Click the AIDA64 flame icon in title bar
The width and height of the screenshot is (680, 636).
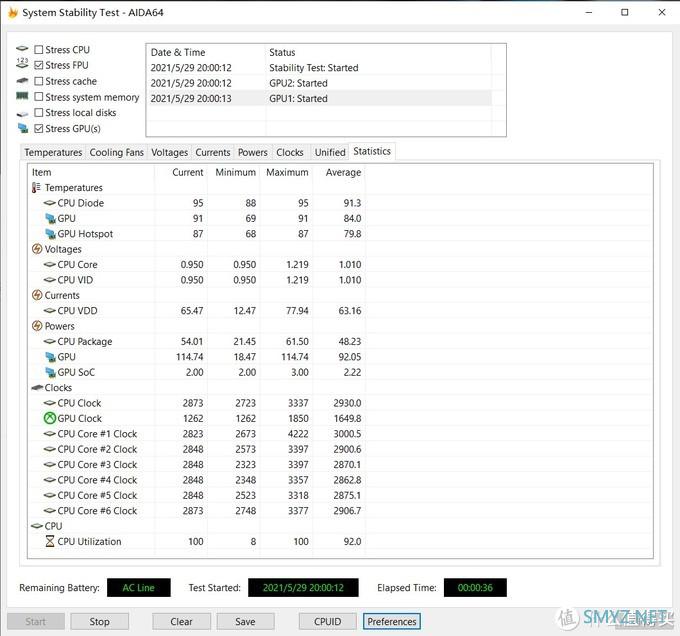[13, 12]
